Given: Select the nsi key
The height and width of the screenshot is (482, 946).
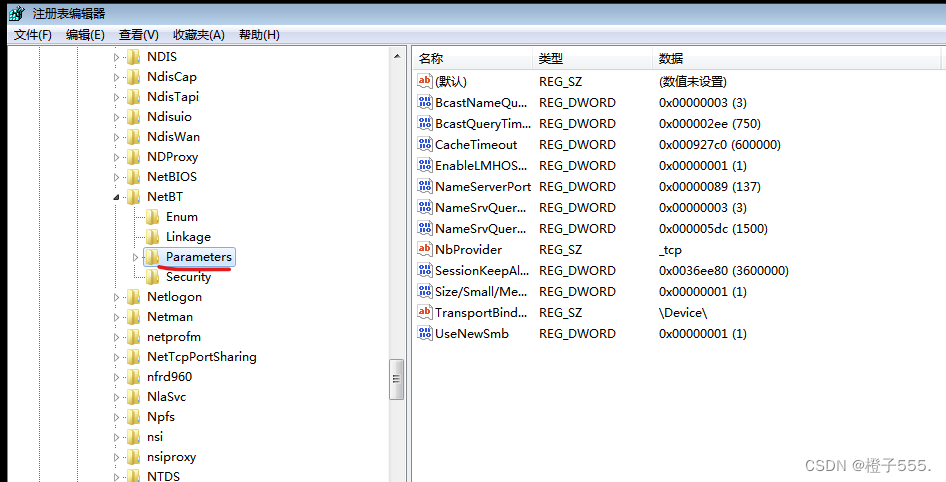Looking at the screenshot, I should pos(154,437).
